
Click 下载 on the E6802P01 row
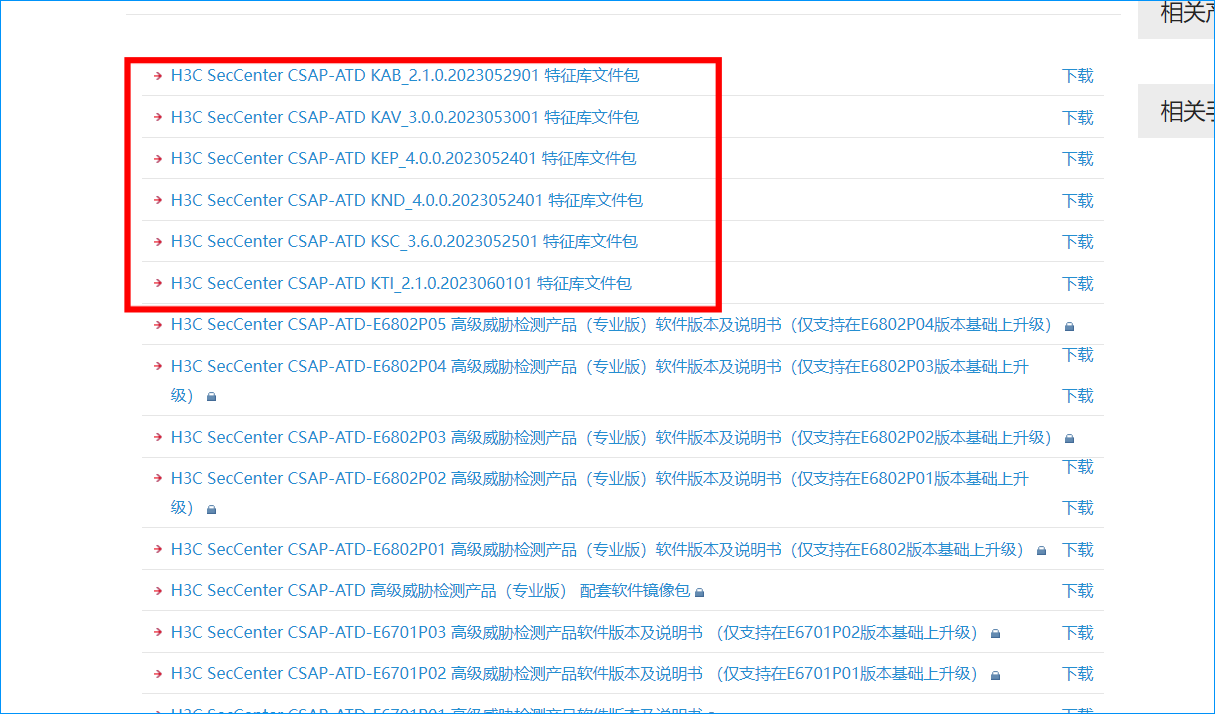(x=1078, y=549)
